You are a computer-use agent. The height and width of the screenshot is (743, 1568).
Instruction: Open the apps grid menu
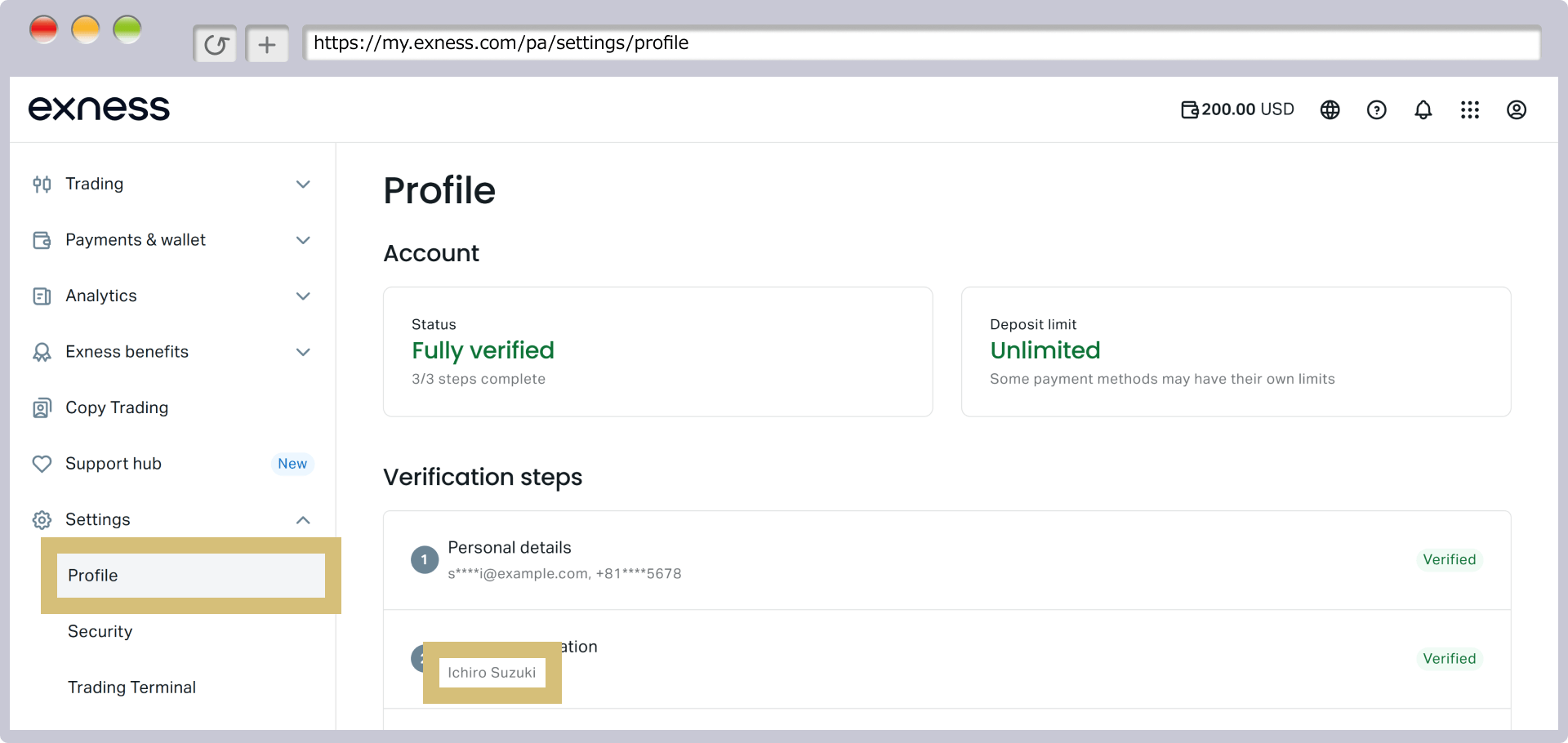pos(1469,109)
